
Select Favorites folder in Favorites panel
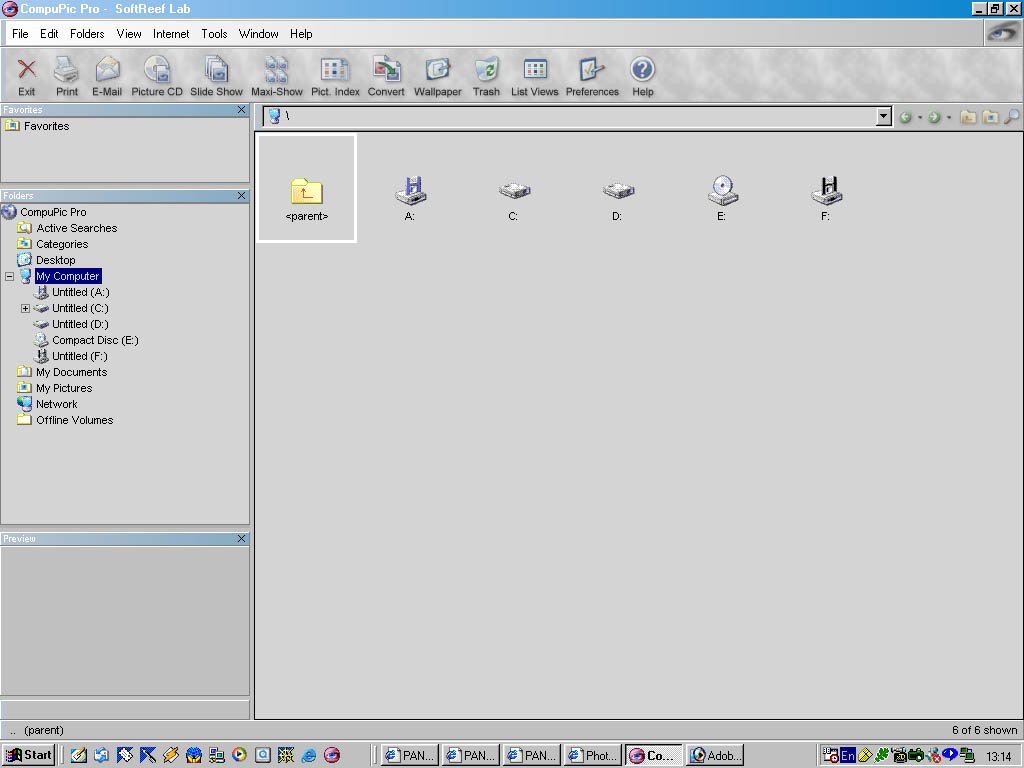click(46, 126)
